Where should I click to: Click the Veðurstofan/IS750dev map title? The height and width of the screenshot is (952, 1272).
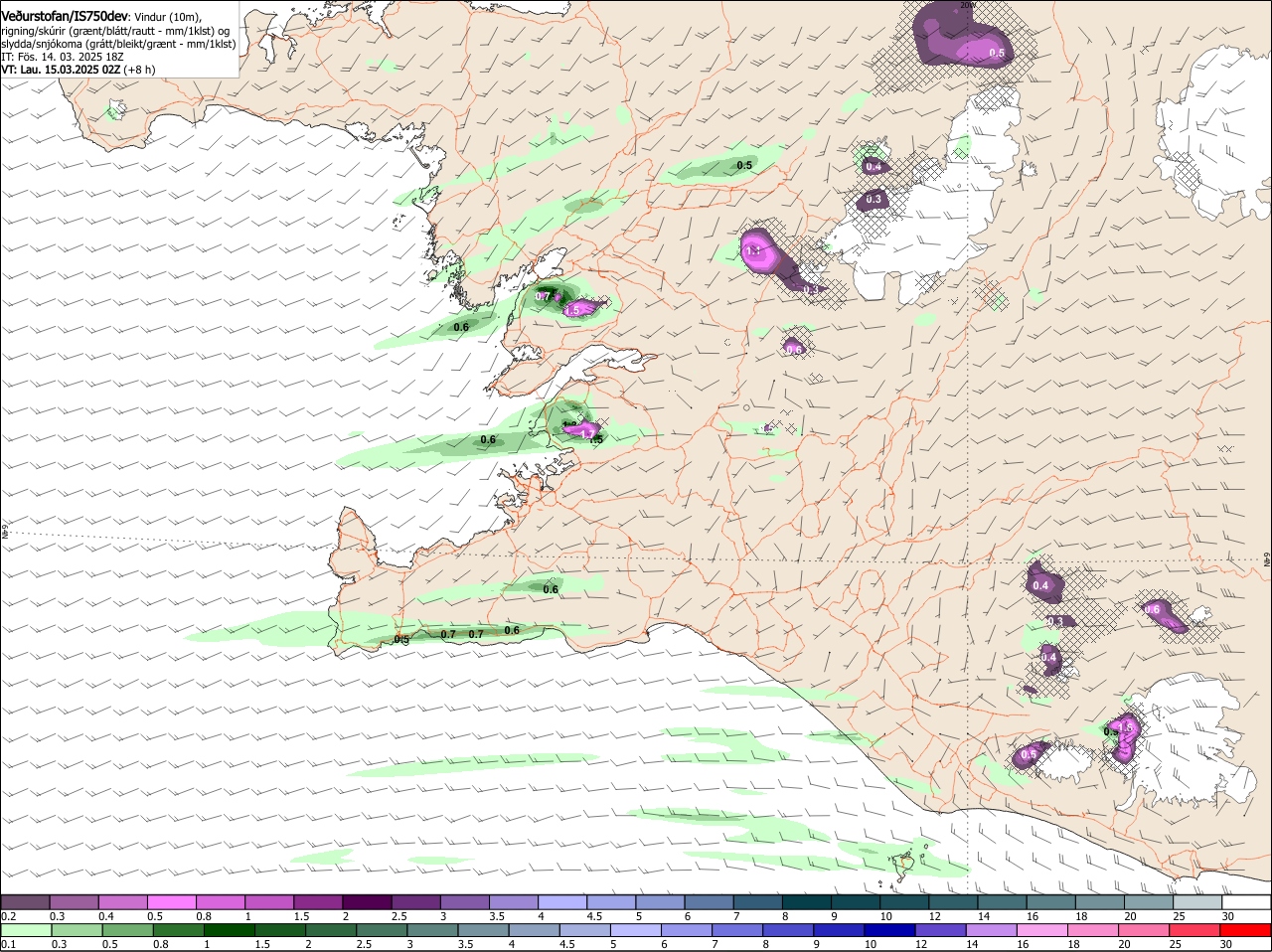click(65, 17)
